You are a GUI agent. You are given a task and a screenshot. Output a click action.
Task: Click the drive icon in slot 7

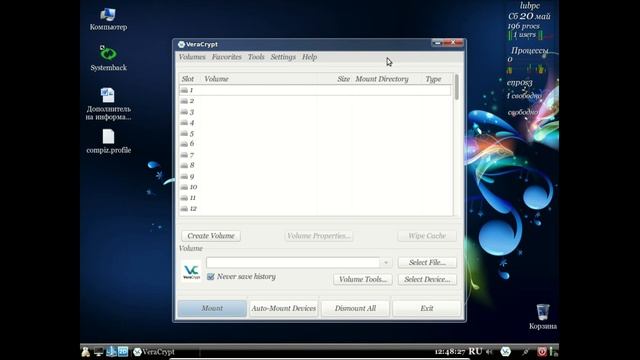(x=184, y=155)
